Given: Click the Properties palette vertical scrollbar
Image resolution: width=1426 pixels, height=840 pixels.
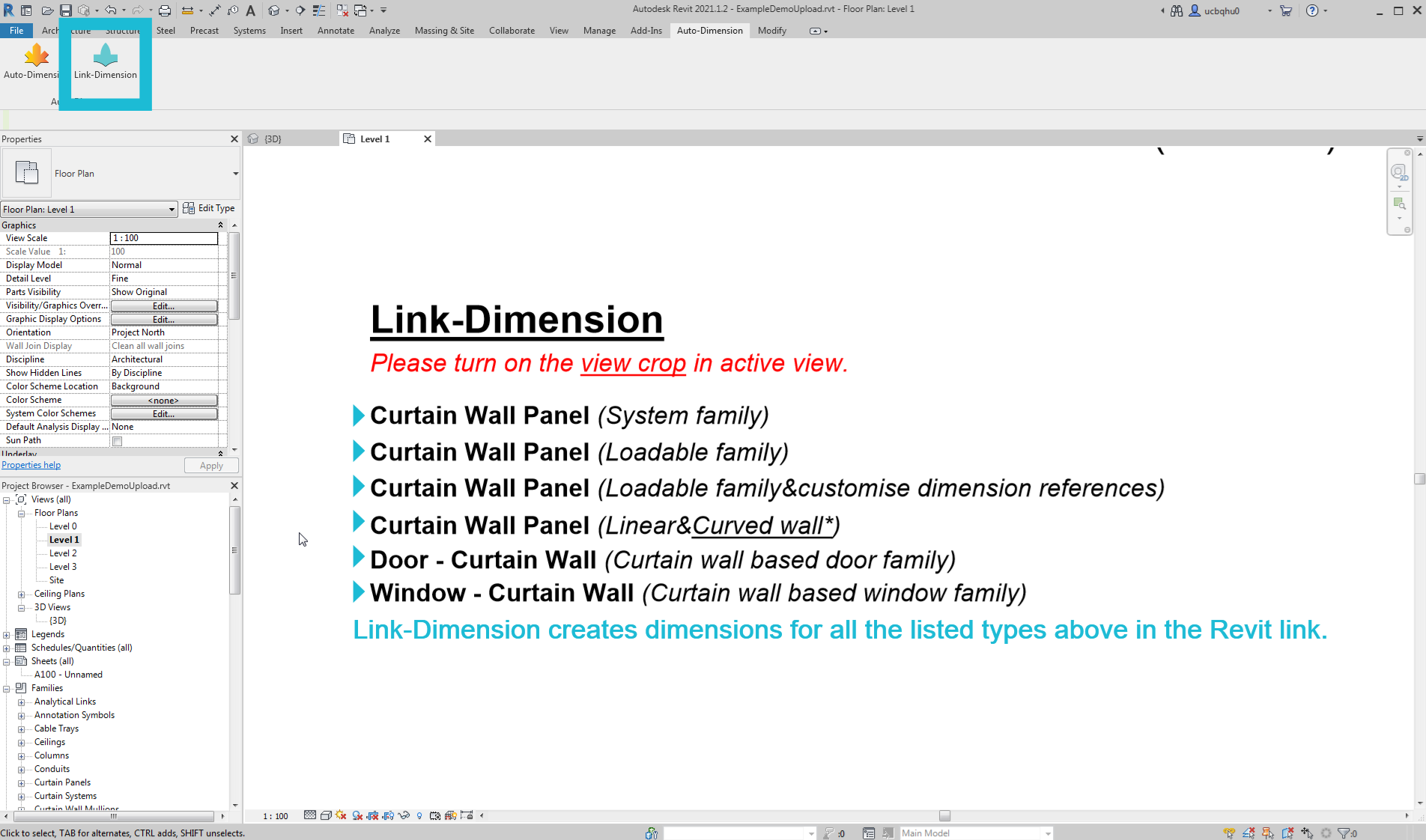Looking at the screenshot, I should (234, 276).
